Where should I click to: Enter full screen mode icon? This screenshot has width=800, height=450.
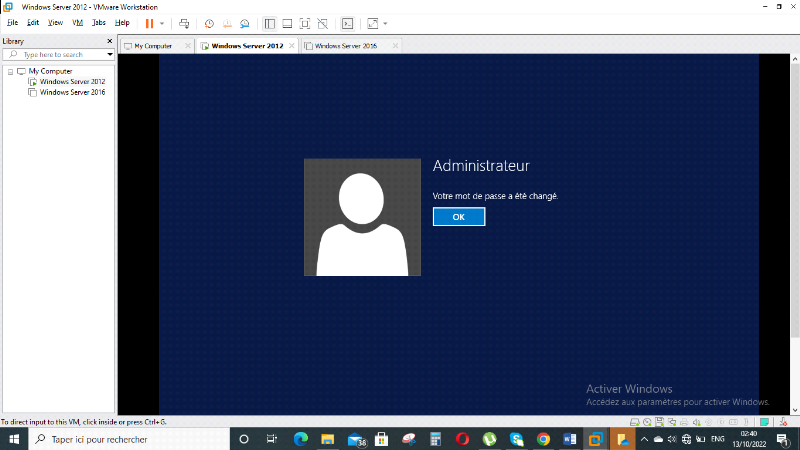pos(305,22)
